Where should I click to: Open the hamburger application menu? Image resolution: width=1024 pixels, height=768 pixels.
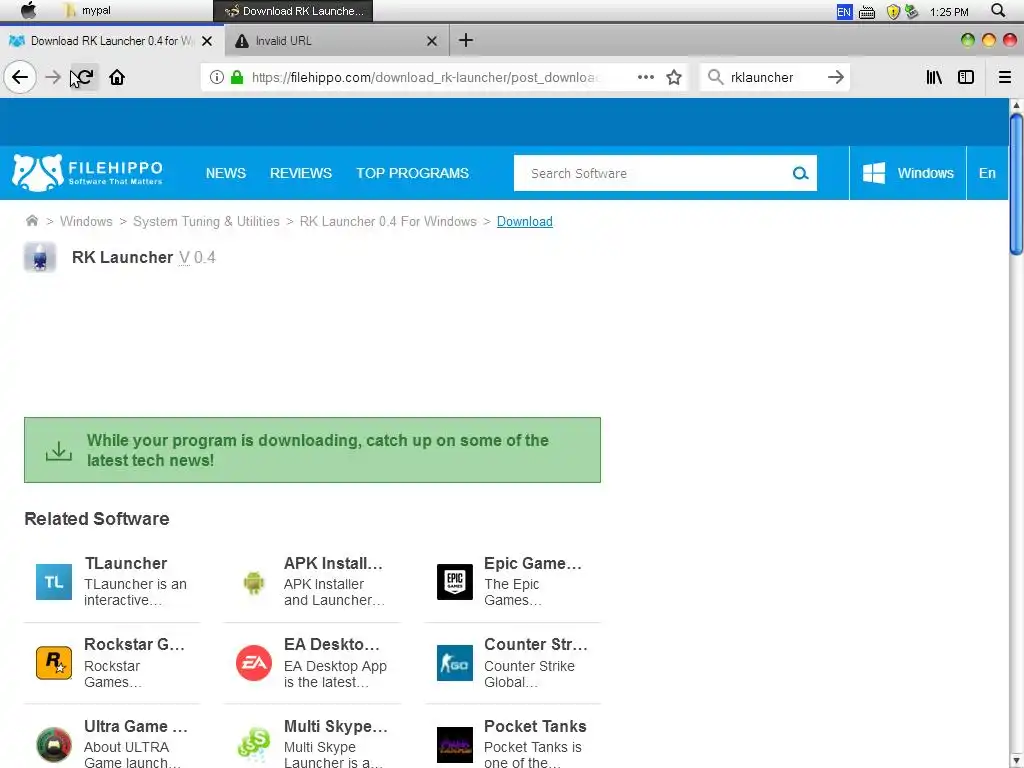1004,77
